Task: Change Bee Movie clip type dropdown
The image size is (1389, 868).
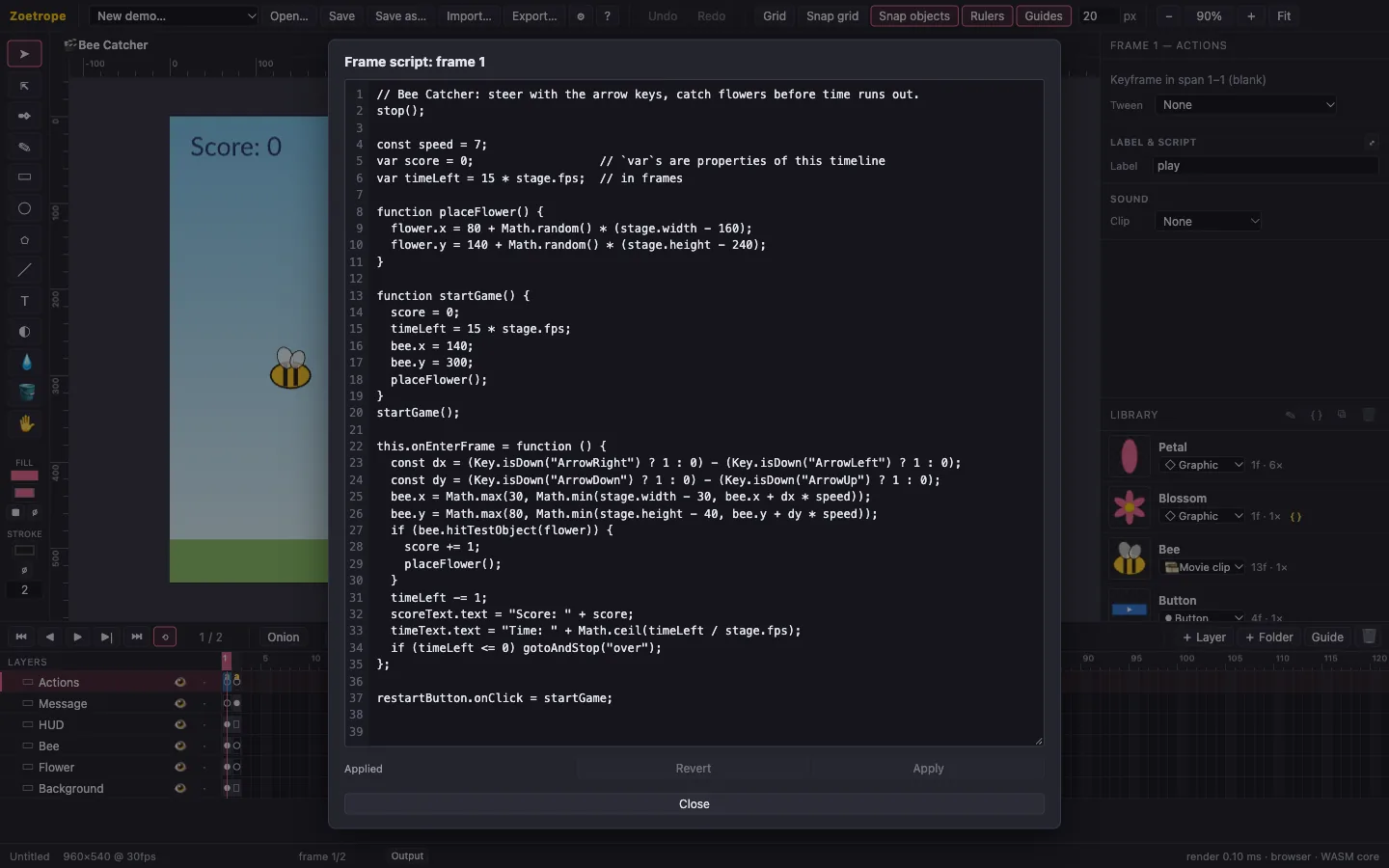Action: pyautogui.click(x=1202, y=567)
